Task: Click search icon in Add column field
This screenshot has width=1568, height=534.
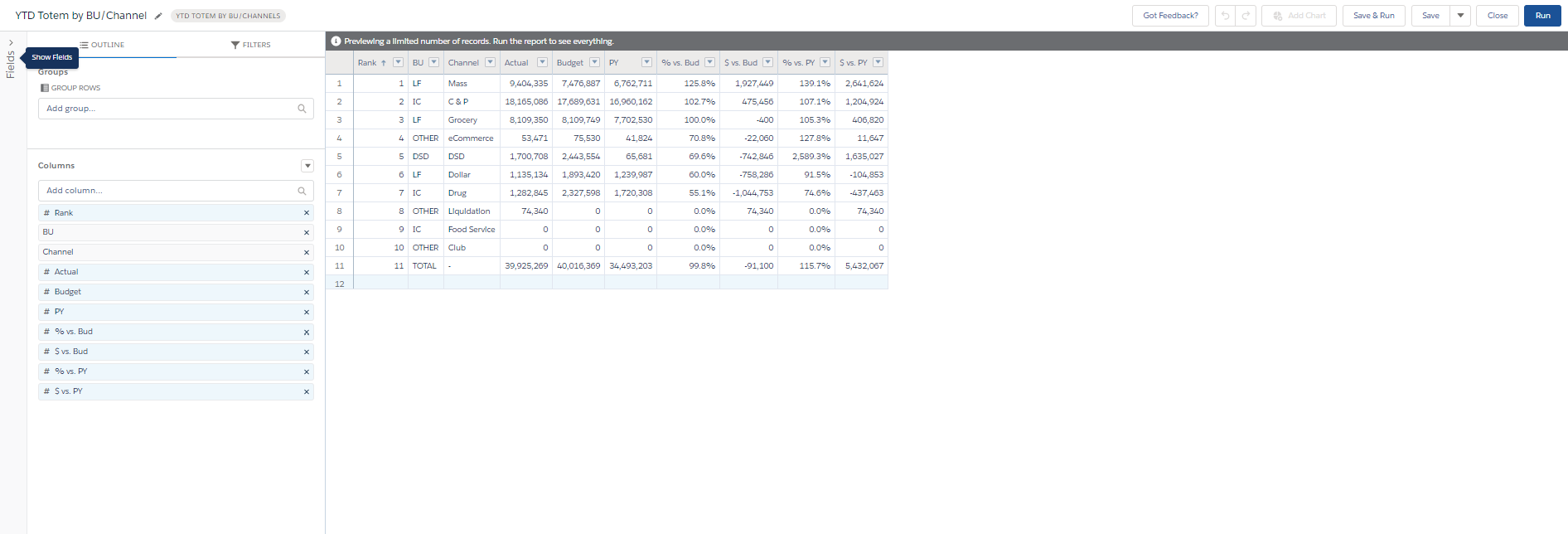Action: point(302,191)
